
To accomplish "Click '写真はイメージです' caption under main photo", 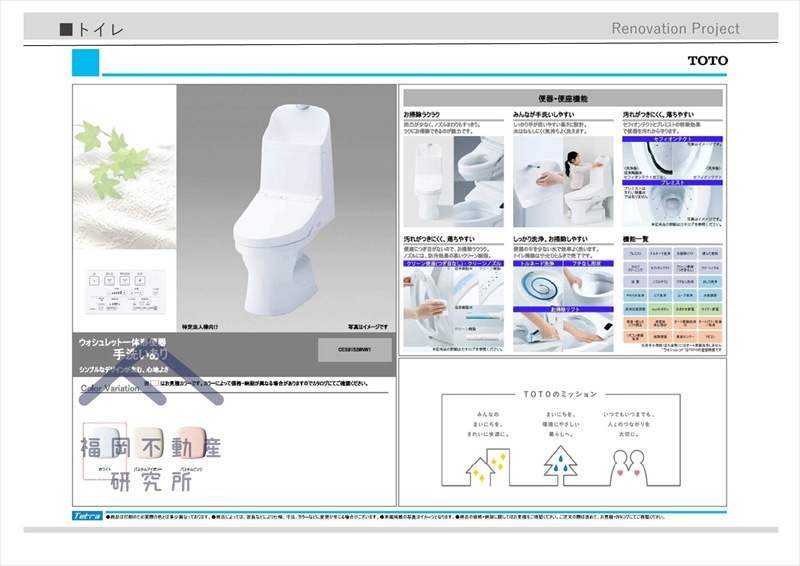I will 368,327.
